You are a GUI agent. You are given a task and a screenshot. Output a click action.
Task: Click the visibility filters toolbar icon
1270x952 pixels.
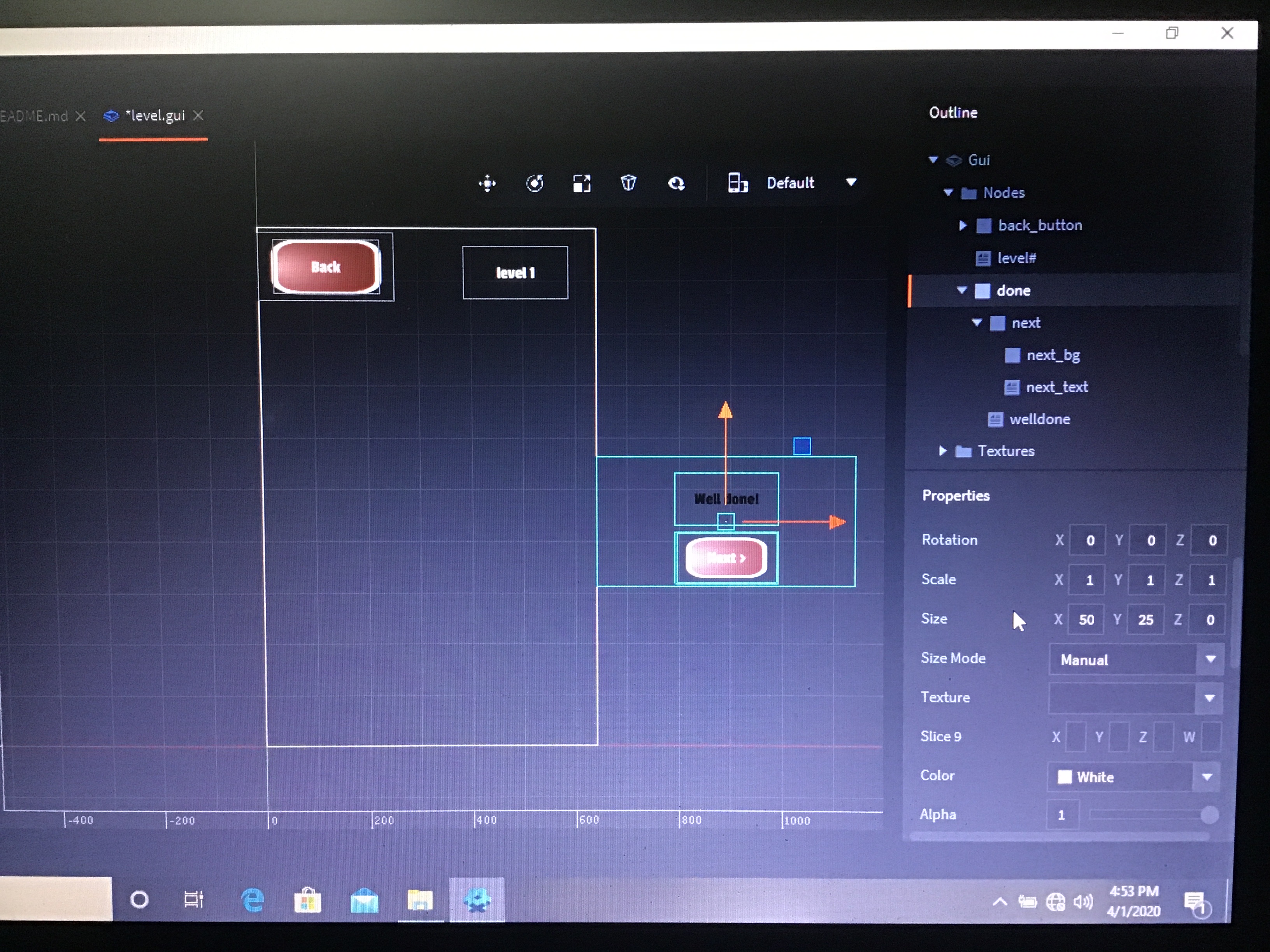click(x=676, y=184)
